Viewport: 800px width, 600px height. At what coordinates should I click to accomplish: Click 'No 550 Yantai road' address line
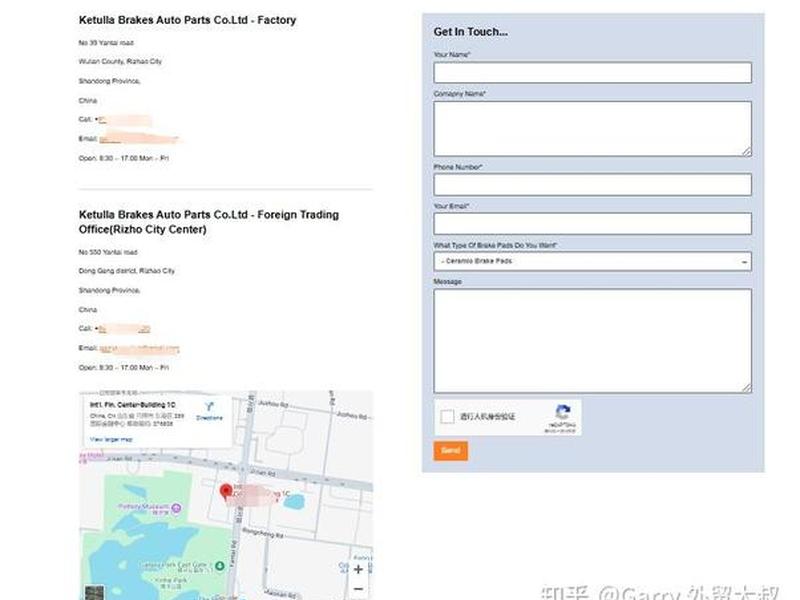[x=108, y=252]
